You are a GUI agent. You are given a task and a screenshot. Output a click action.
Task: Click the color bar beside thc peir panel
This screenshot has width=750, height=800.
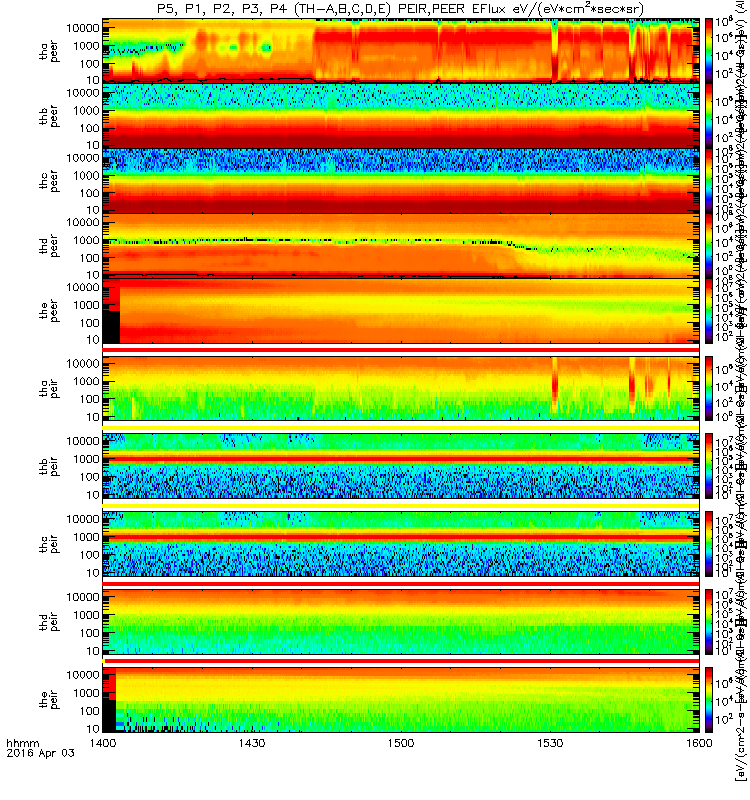(709, 544)
